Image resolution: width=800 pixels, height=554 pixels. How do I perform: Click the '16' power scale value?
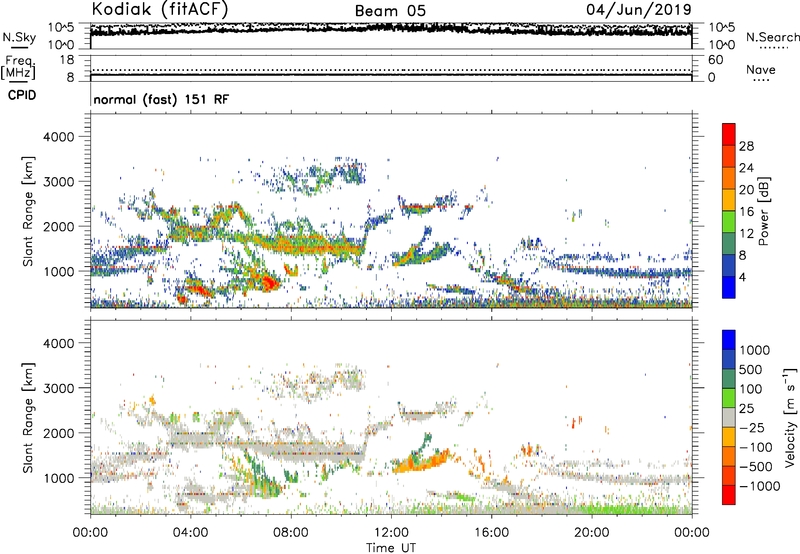[x=746, y=211]
